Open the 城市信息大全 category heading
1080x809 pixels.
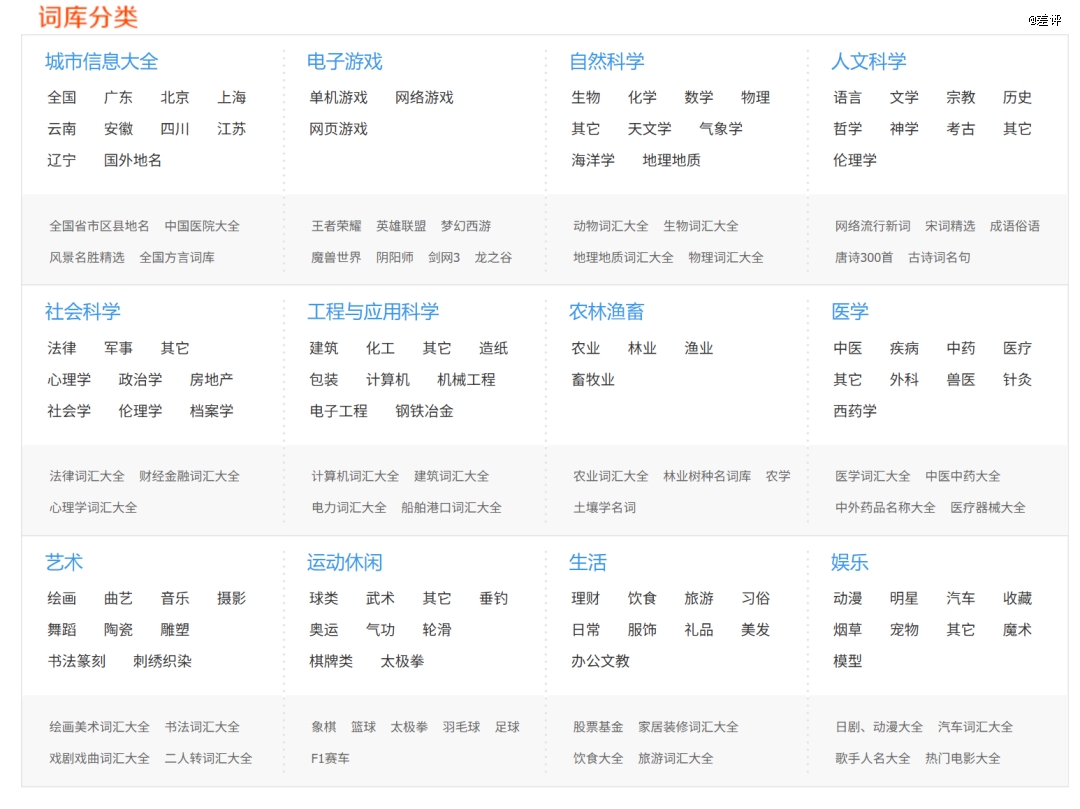101,62
